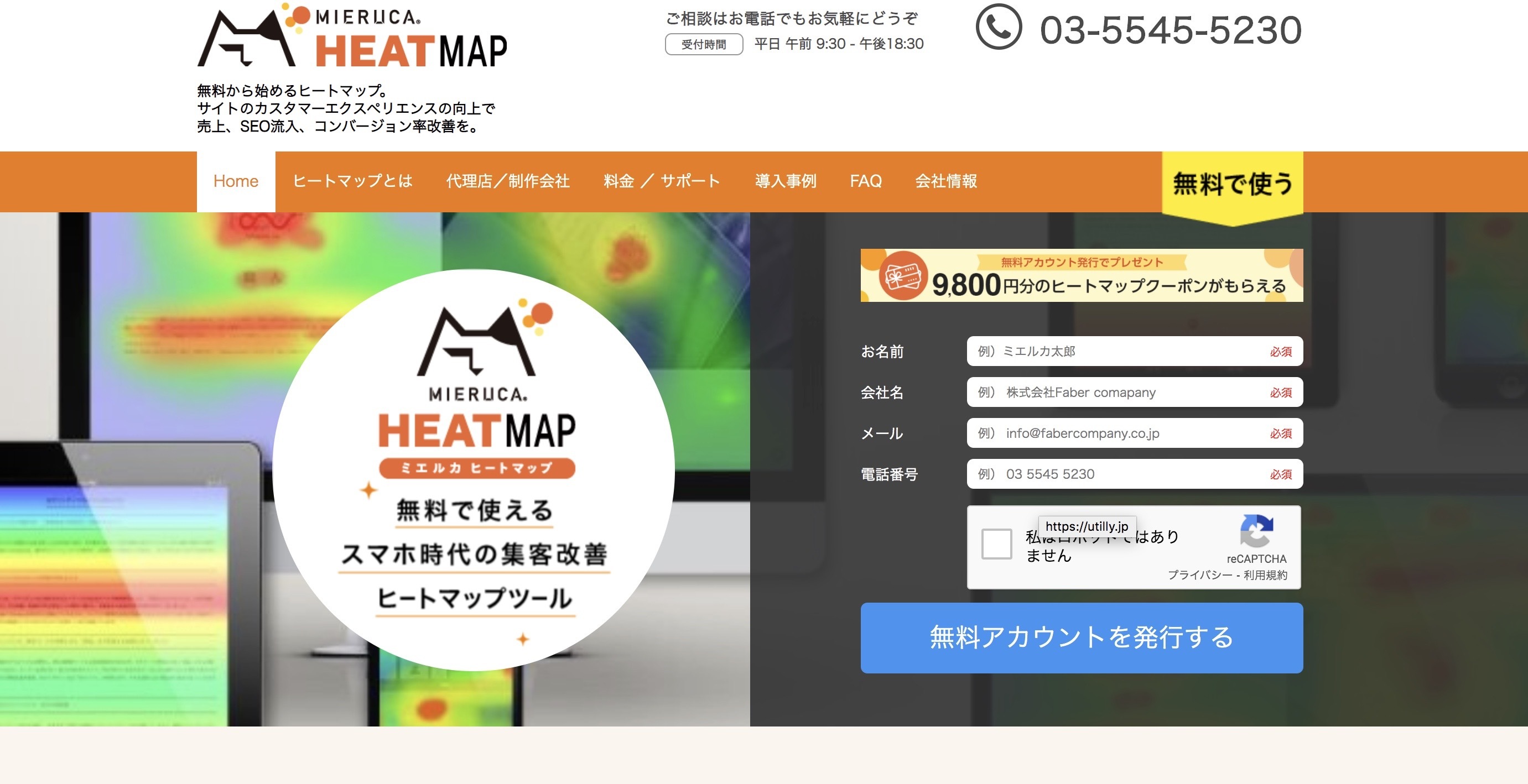Focus the メール input field
Image resolution: width=1528 pixels, height=784 pixels.
[x=1134, y=433]
